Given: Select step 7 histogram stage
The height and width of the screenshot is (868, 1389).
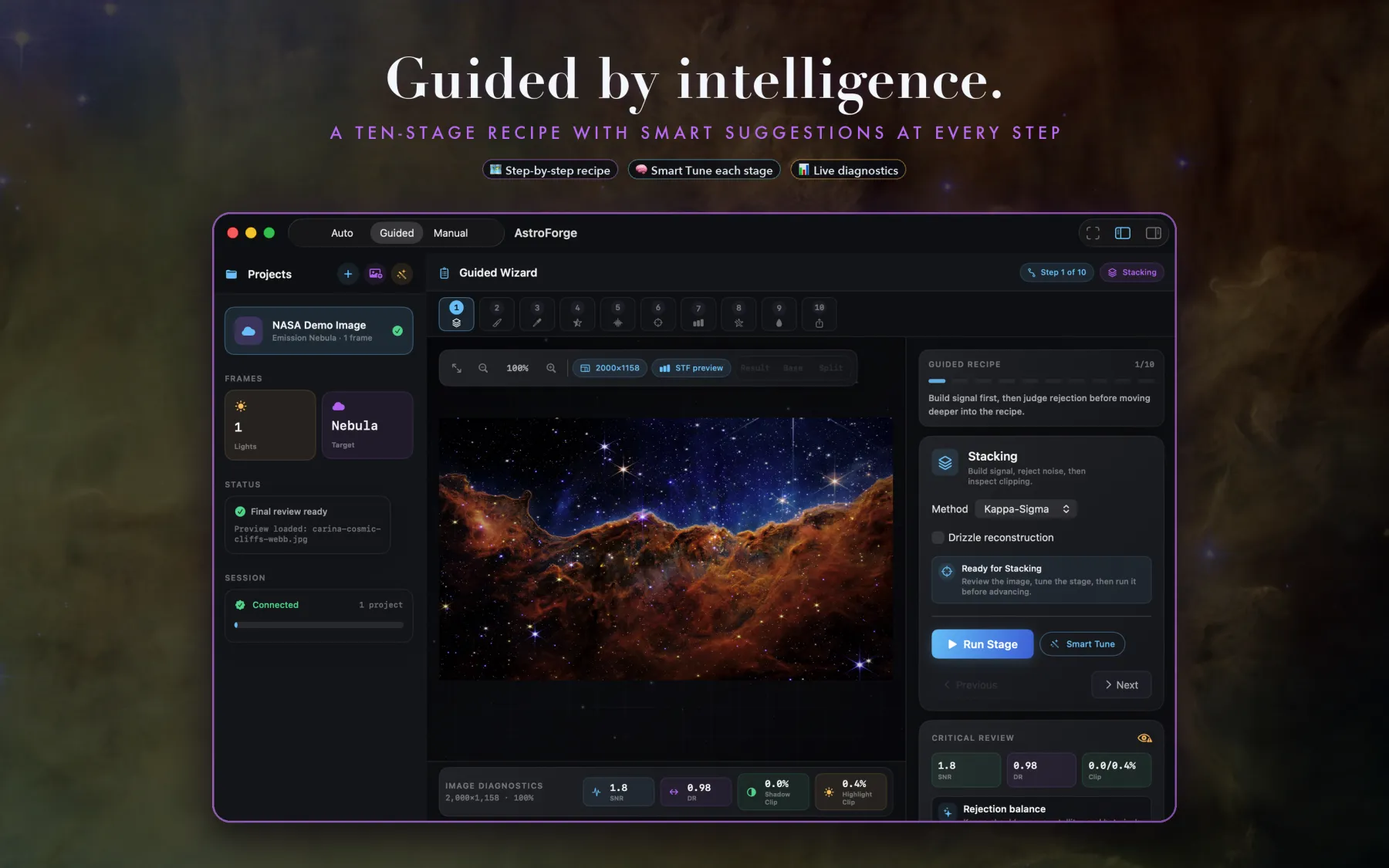Looking at the screenshot, I should click(698, 315).
